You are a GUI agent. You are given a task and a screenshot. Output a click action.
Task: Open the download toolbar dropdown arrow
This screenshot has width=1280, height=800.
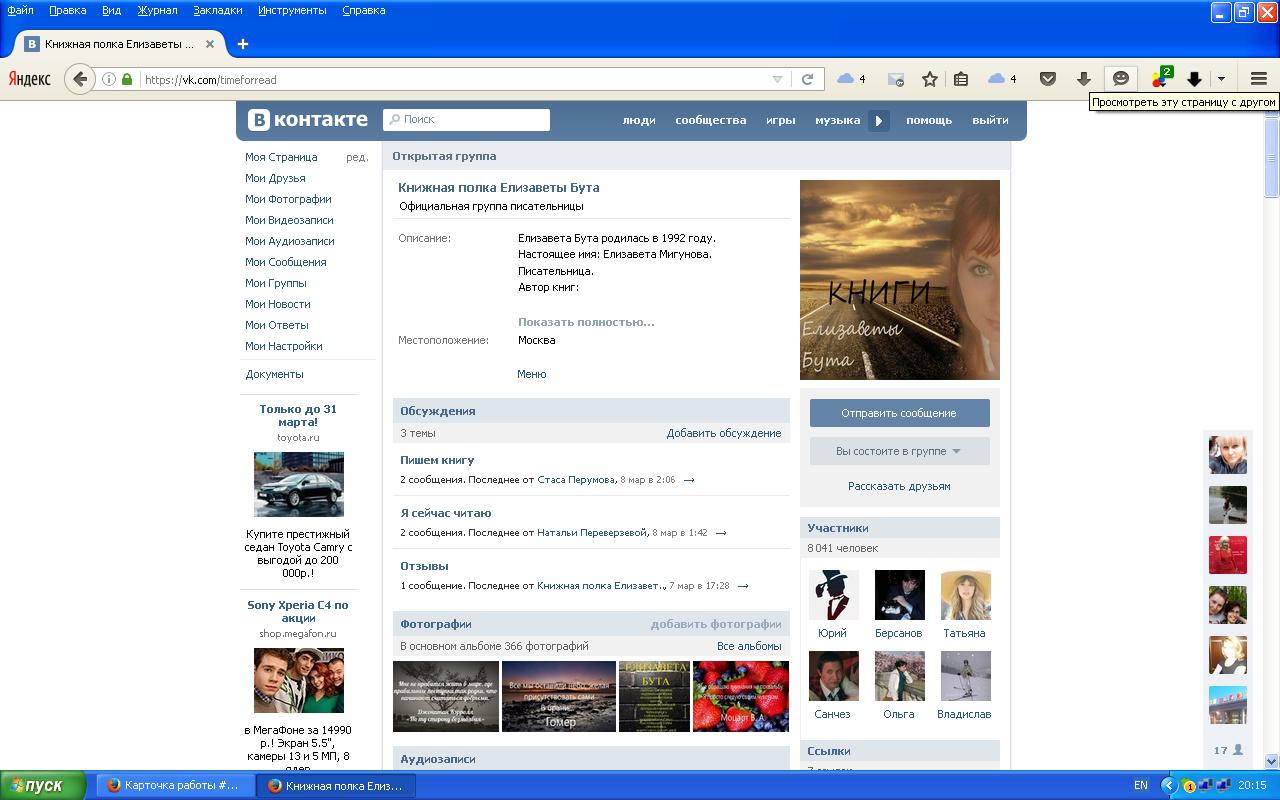pos(1221,79)
